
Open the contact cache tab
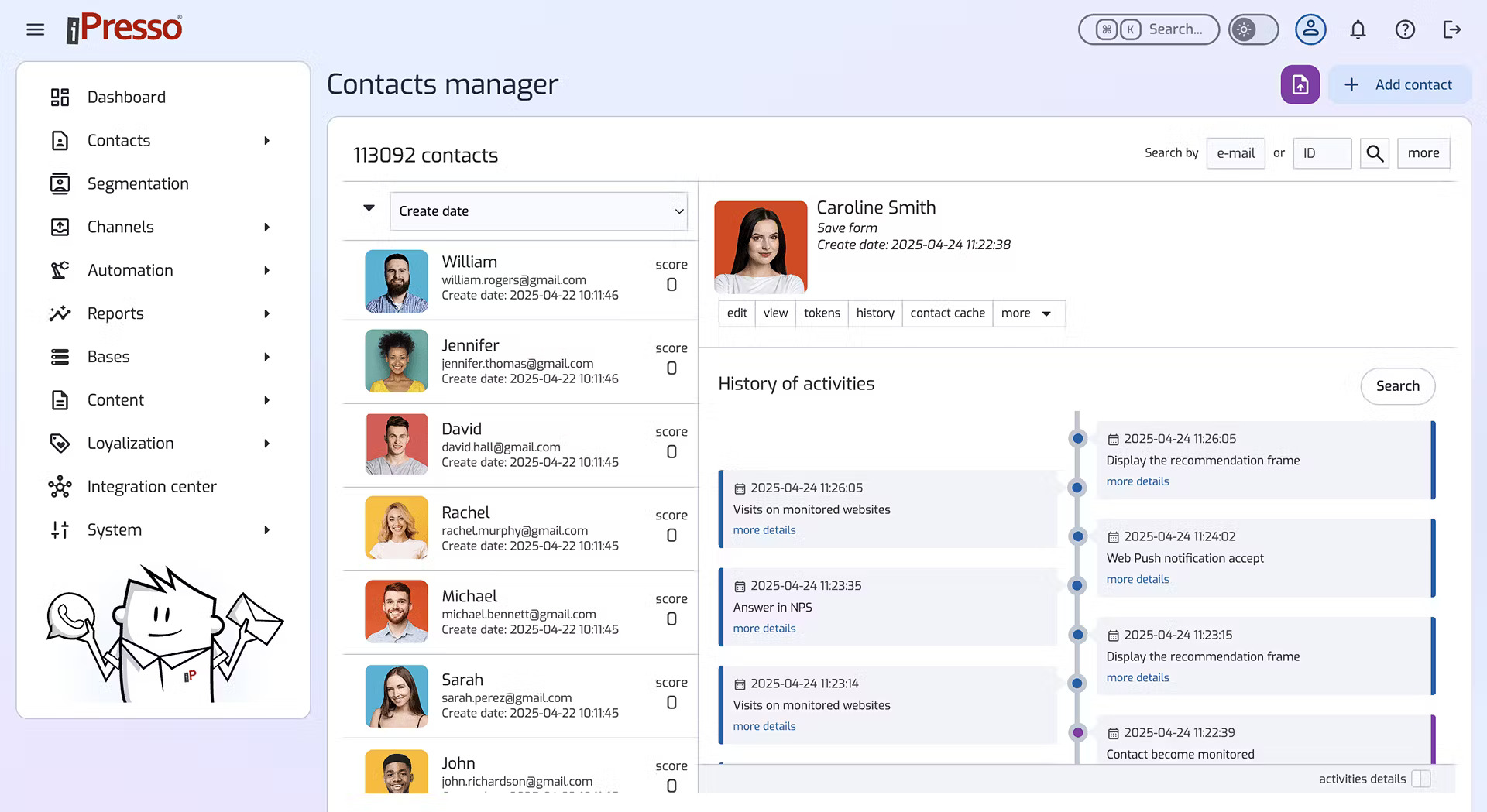tap(947, 313)
